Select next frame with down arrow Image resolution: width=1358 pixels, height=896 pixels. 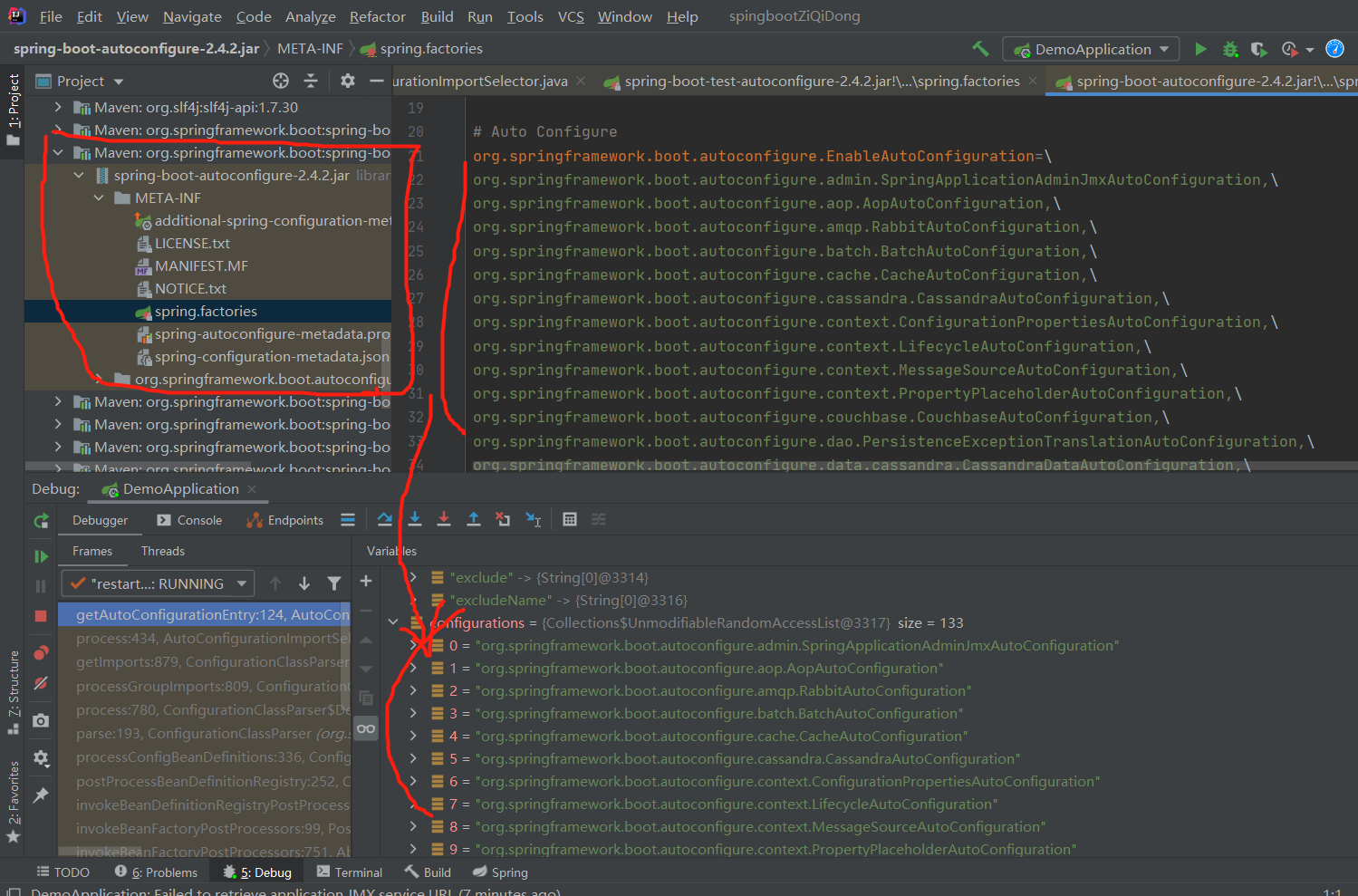tap(304, 583)
